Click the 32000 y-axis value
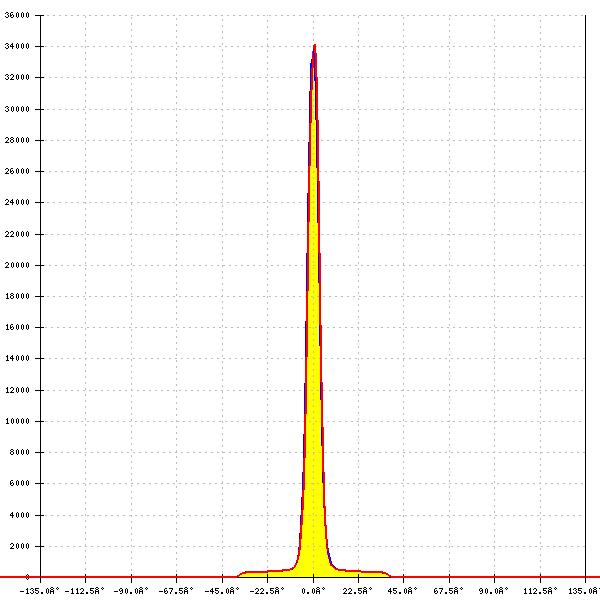The image size is (600, 600). tap(17, 77)
